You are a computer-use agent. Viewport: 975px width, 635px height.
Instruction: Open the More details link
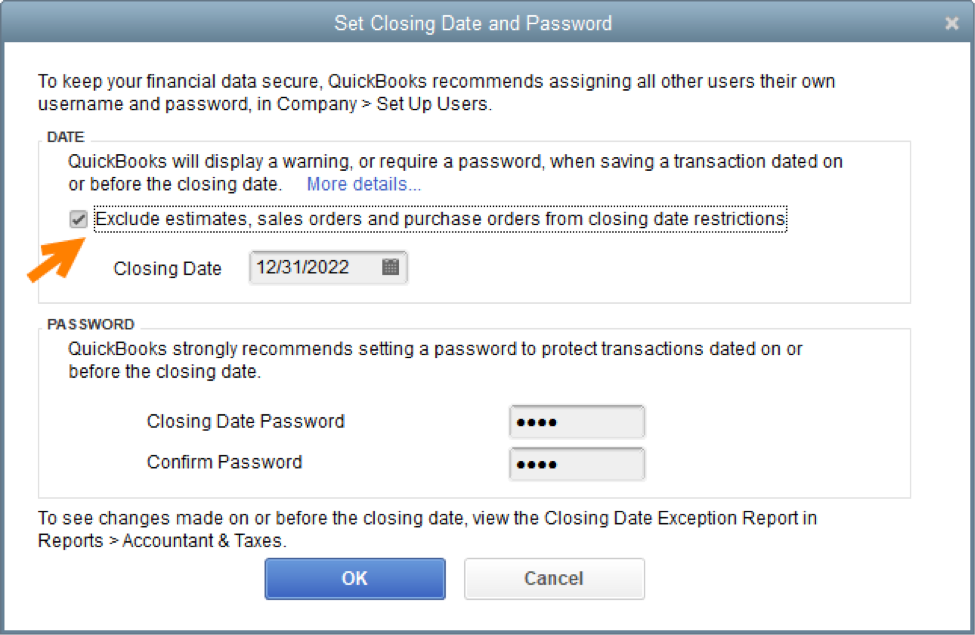364,184
